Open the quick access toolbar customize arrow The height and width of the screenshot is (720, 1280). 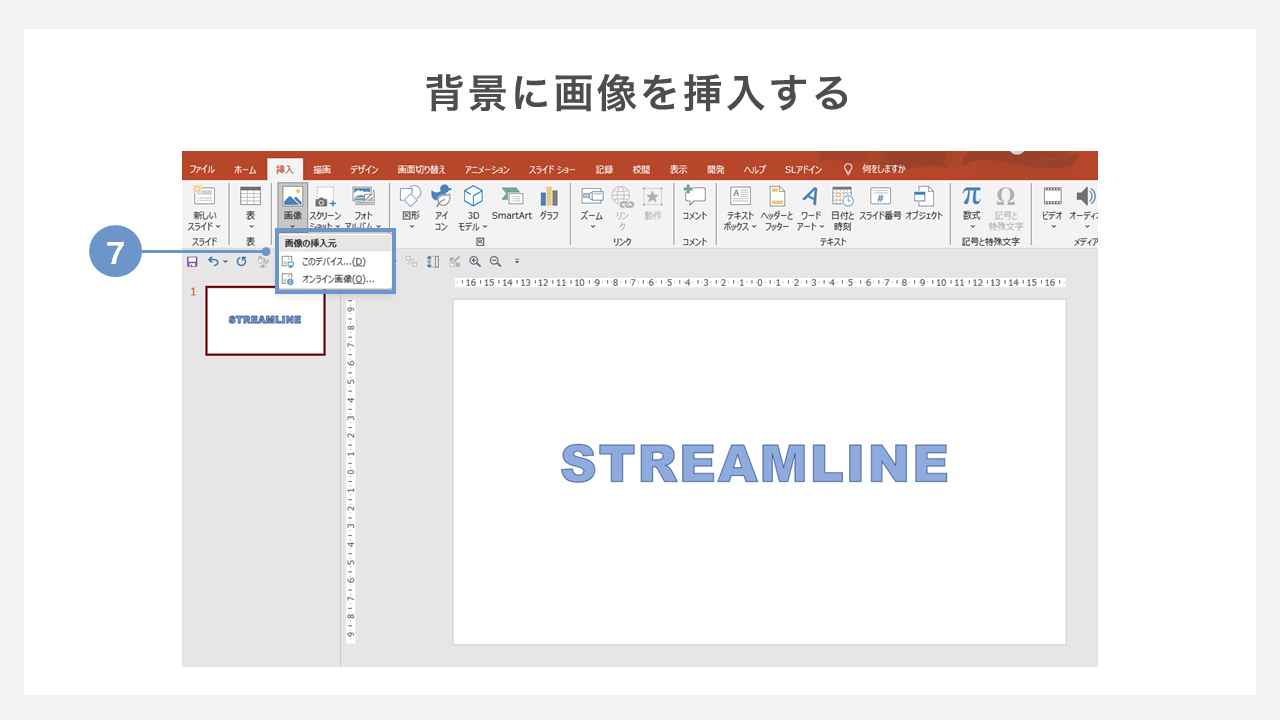point(517,261)
